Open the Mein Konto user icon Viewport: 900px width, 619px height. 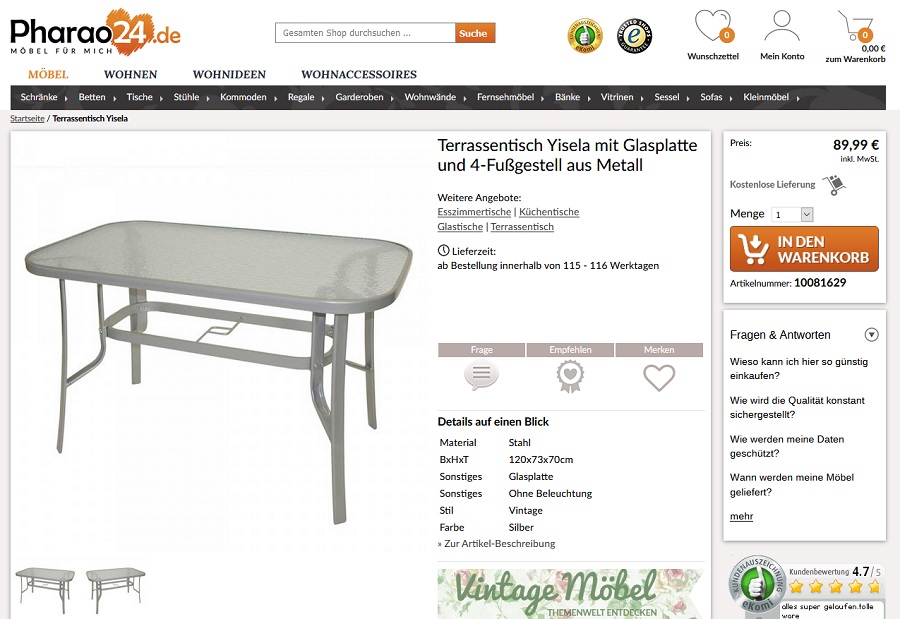point(782,26)
